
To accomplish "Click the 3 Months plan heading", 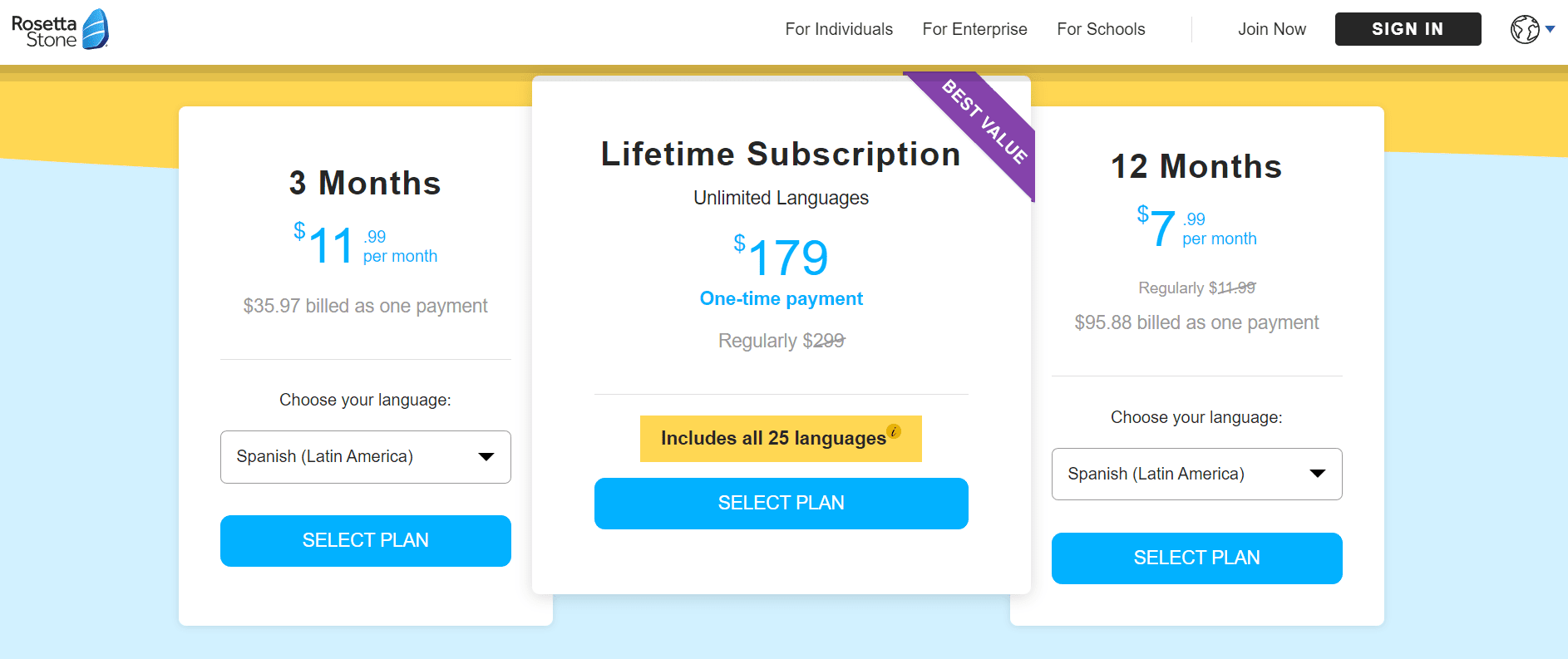I will point(365,184).
